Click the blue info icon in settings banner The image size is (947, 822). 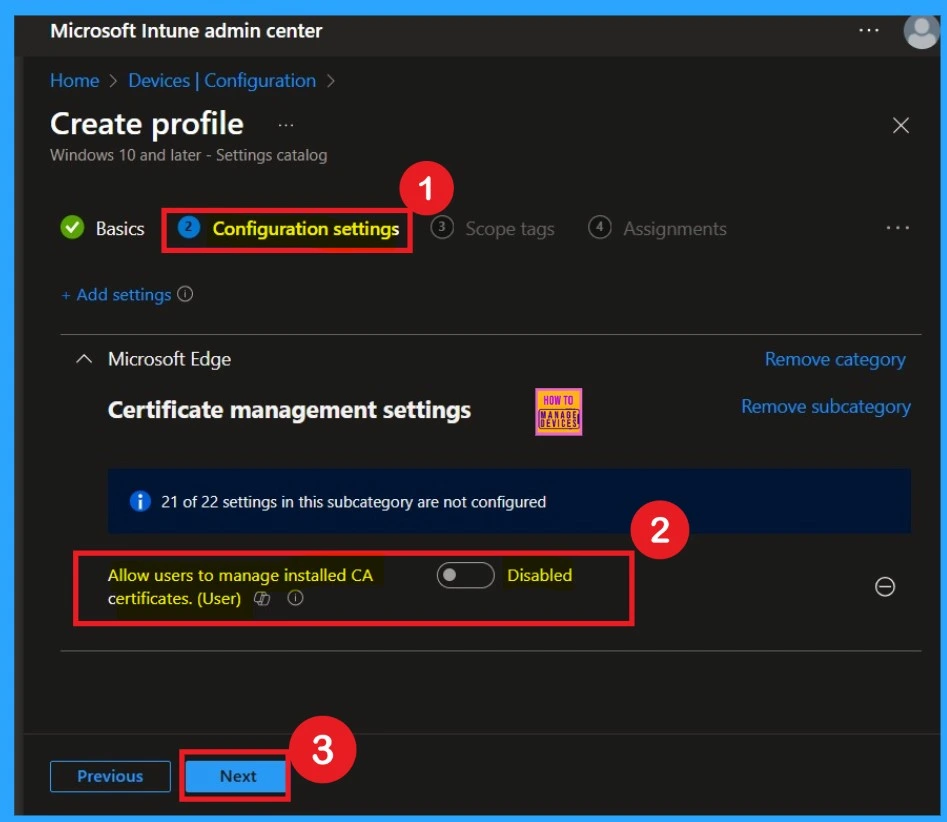click(140, 501)
